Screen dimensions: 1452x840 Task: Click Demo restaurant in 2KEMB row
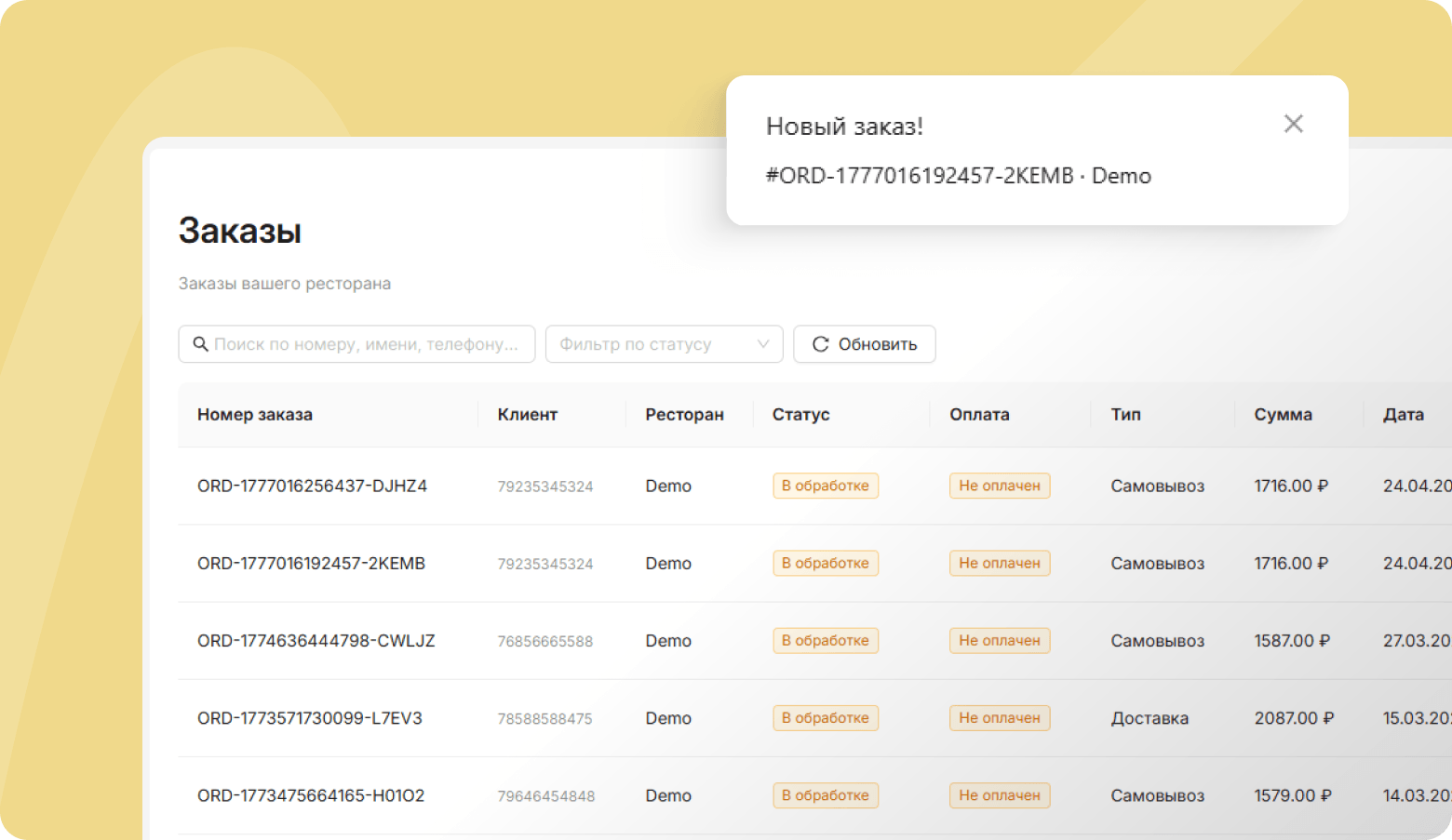[668, 563]
